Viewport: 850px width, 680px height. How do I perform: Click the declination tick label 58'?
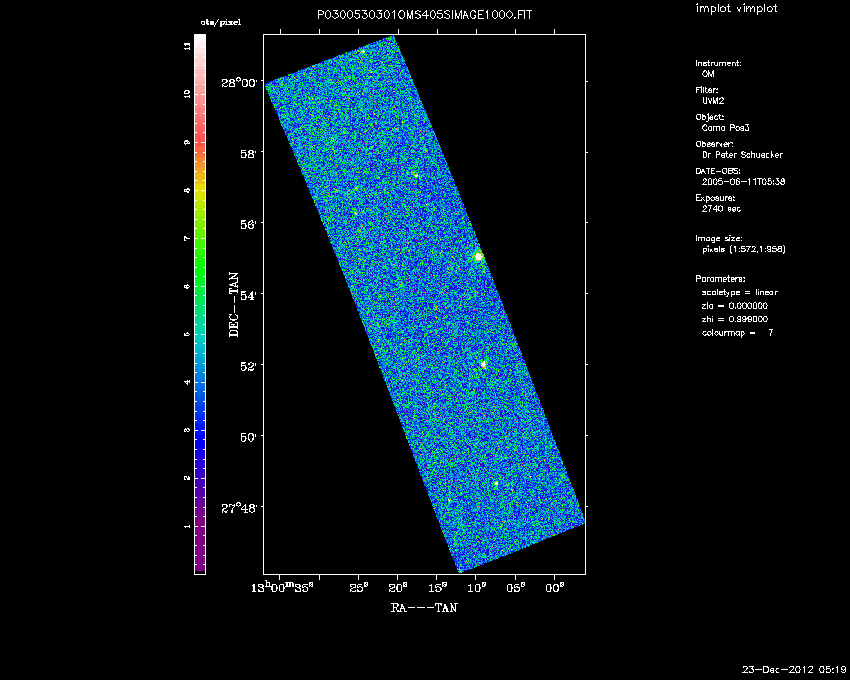point(249,154)
